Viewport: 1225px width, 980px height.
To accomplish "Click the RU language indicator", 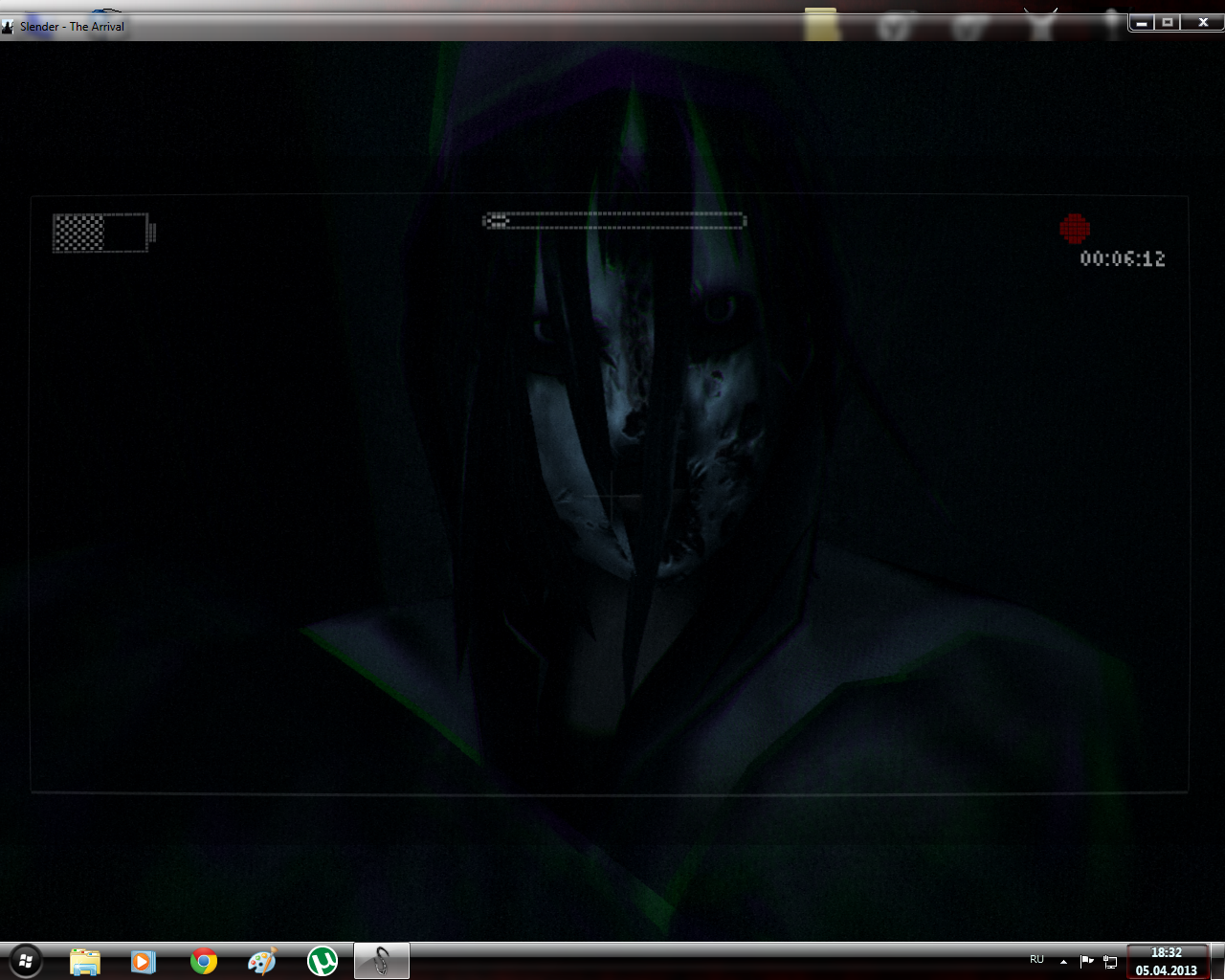I will pyautogui.click(x=1036, y=959).
